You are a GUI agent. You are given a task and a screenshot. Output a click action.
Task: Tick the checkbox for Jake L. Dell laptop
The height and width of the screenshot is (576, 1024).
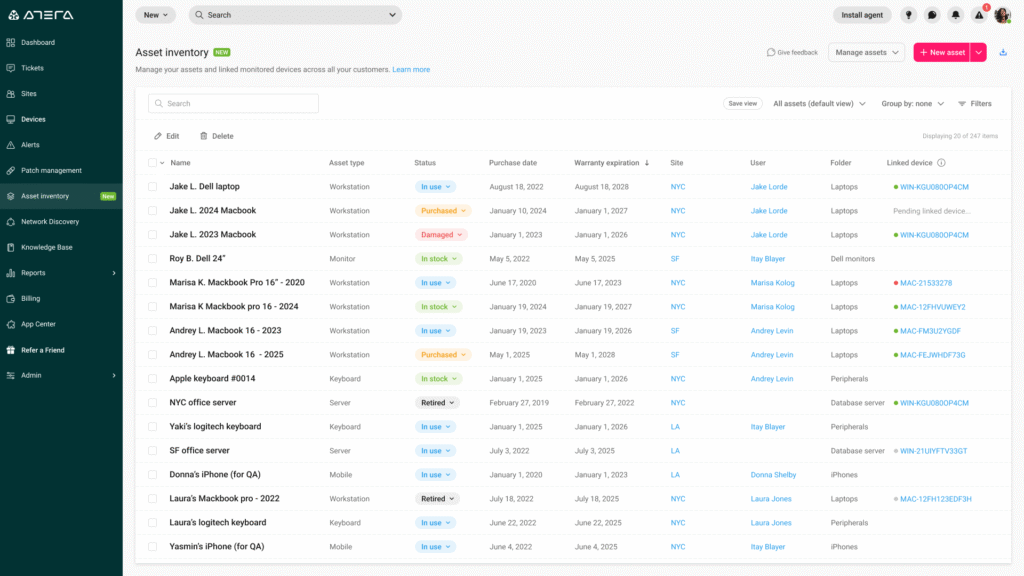pyautogui.click(x=152, y=186)
